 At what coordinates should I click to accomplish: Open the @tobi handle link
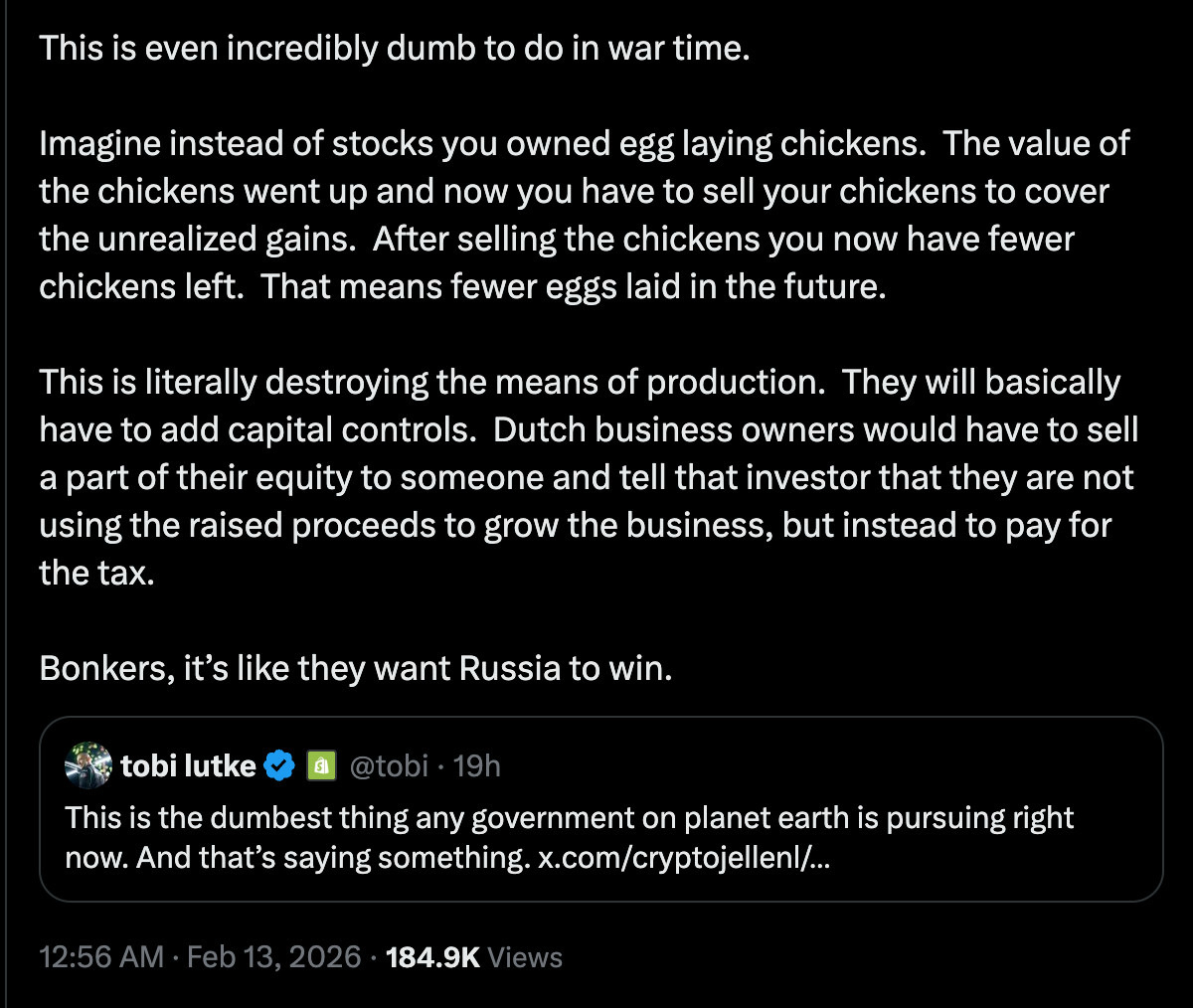click(389, 765)
